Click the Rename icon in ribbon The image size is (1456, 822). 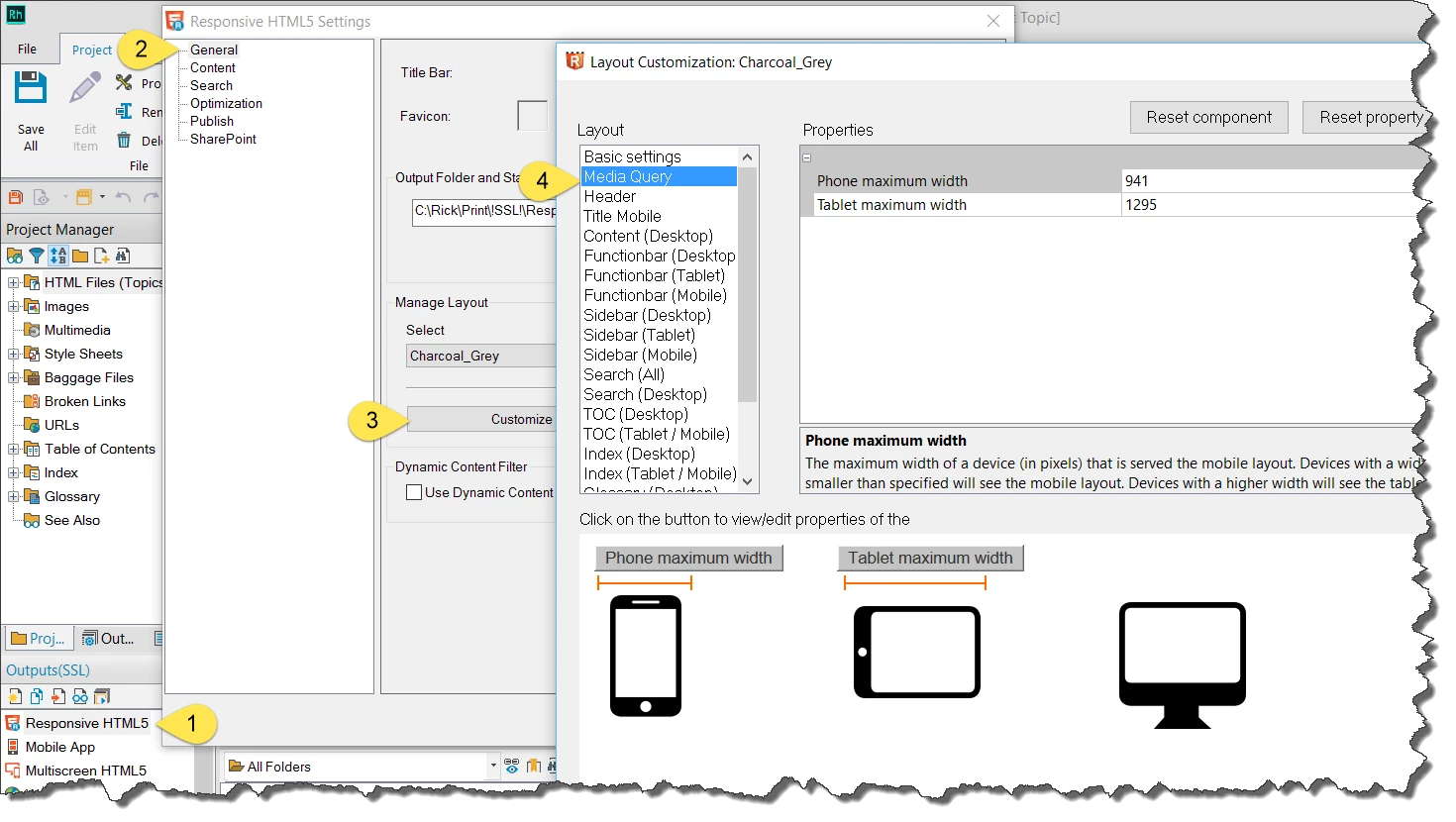(124, 111)
